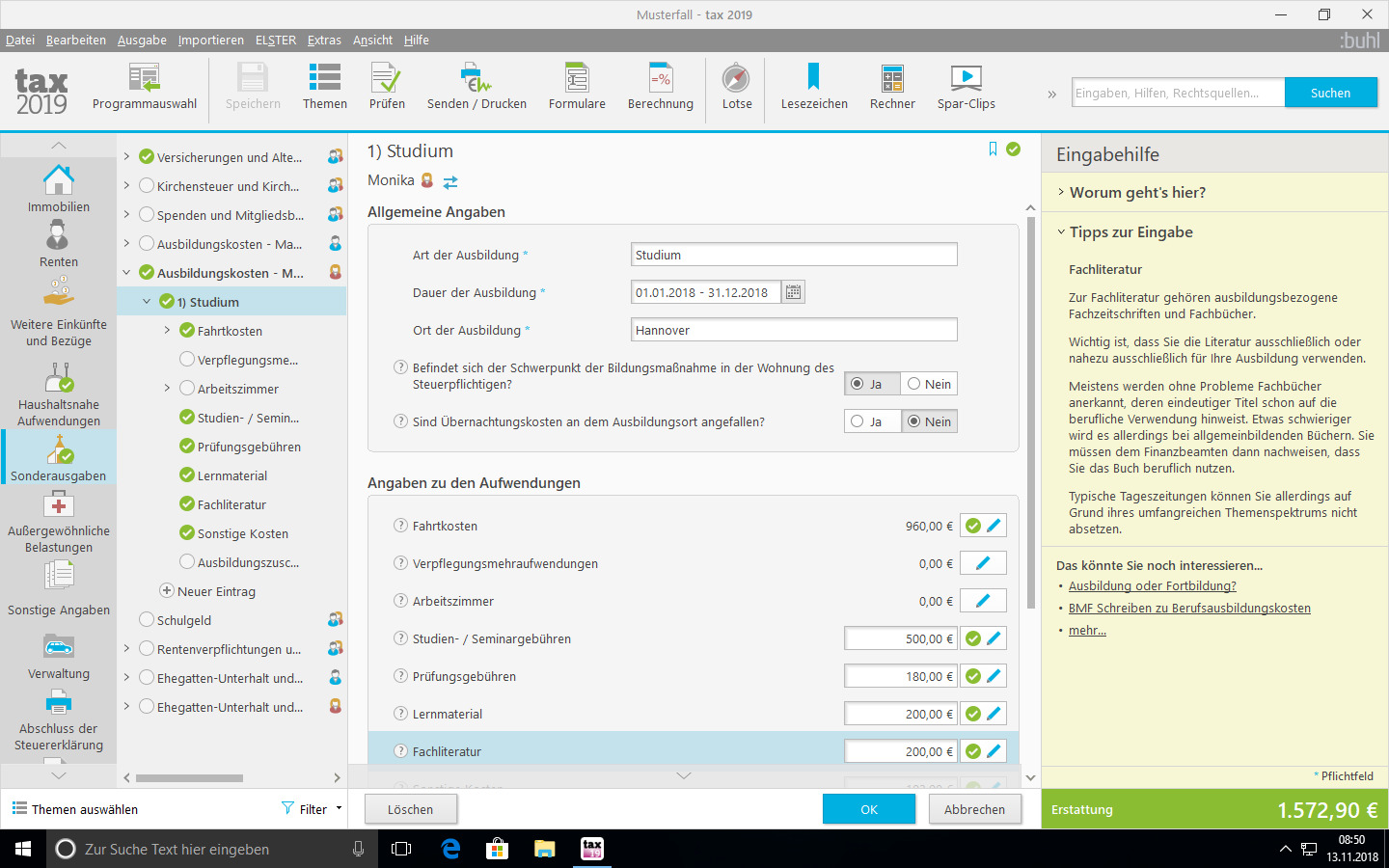Go to the Renten section
Image resolution: width=1389 pixels, height=868 pixels.
tap(58, 243)
